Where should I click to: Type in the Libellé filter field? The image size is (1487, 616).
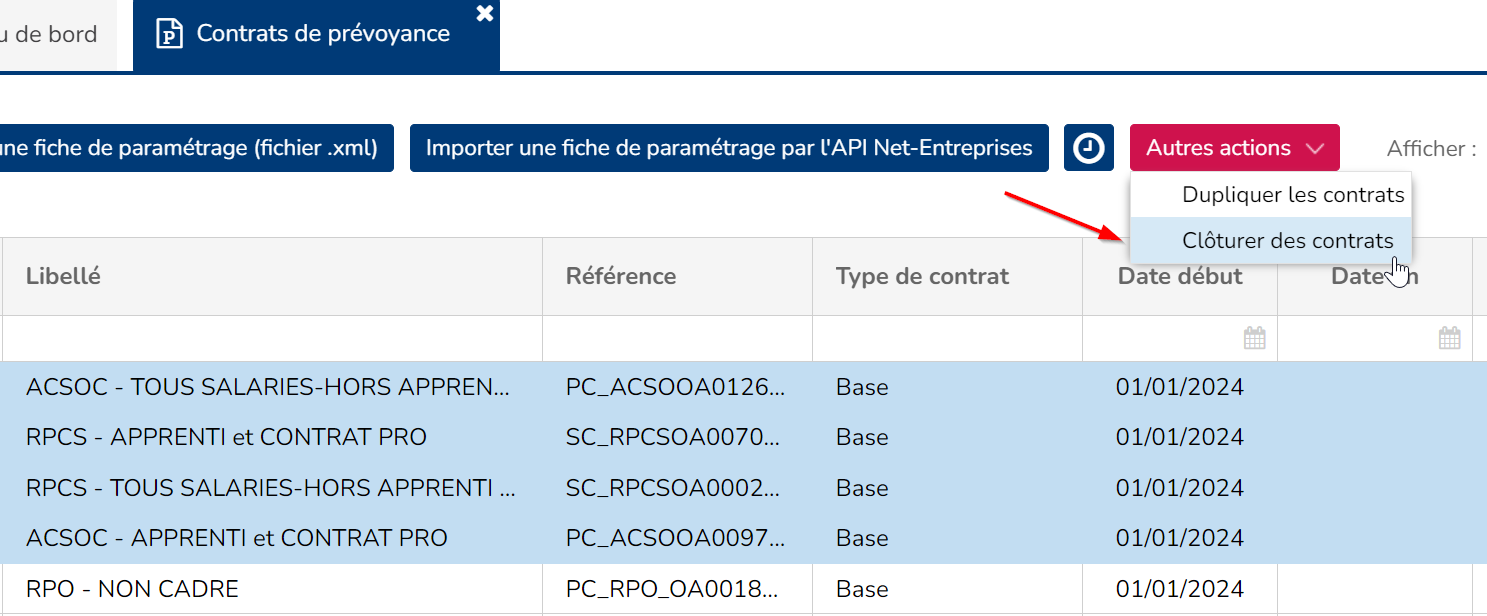(x=270, y=338)
